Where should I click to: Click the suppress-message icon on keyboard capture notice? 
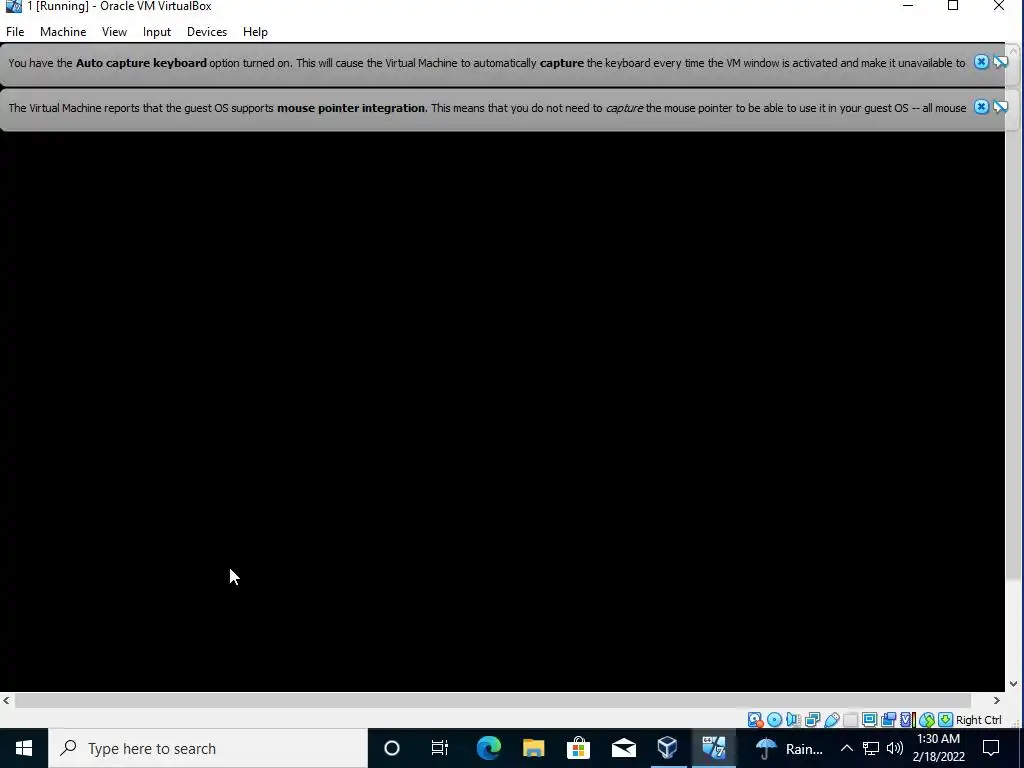[1000, 62]
